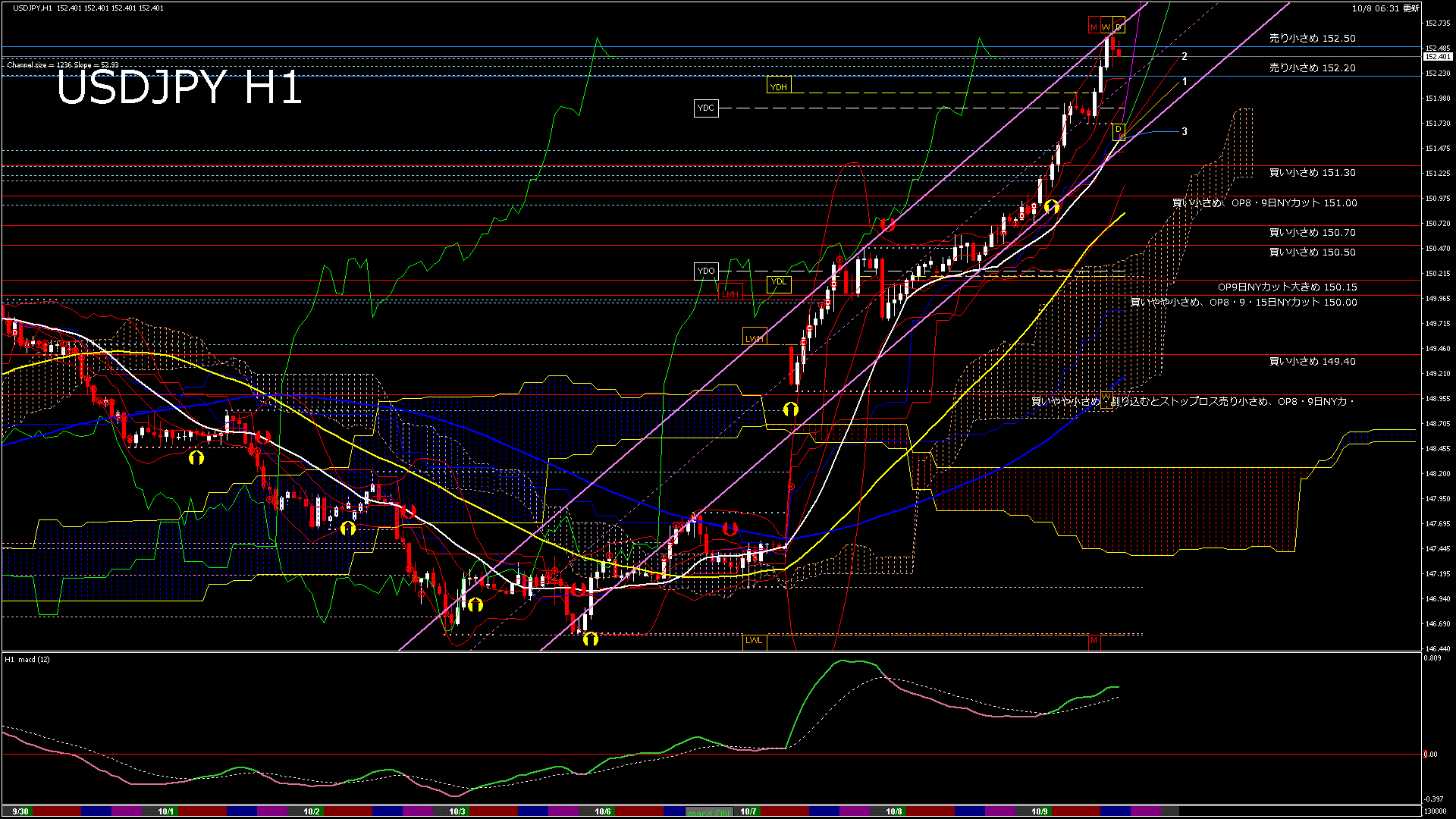Select the orange W box at chart top
The width and height of the screenshot is (1456, 819).
1106,27
